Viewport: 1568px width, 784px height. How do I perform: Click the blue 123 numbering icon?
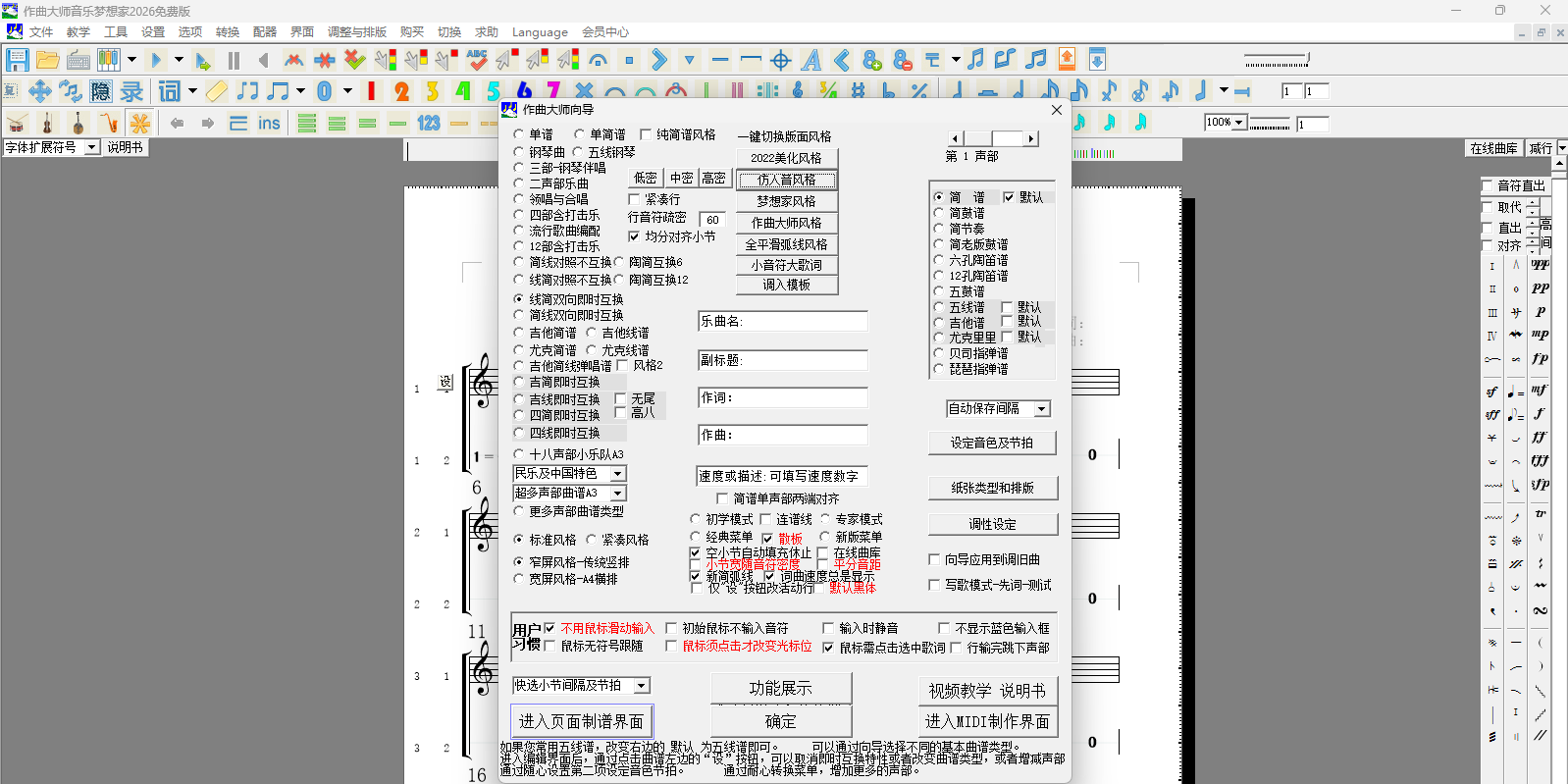point(429,123)
